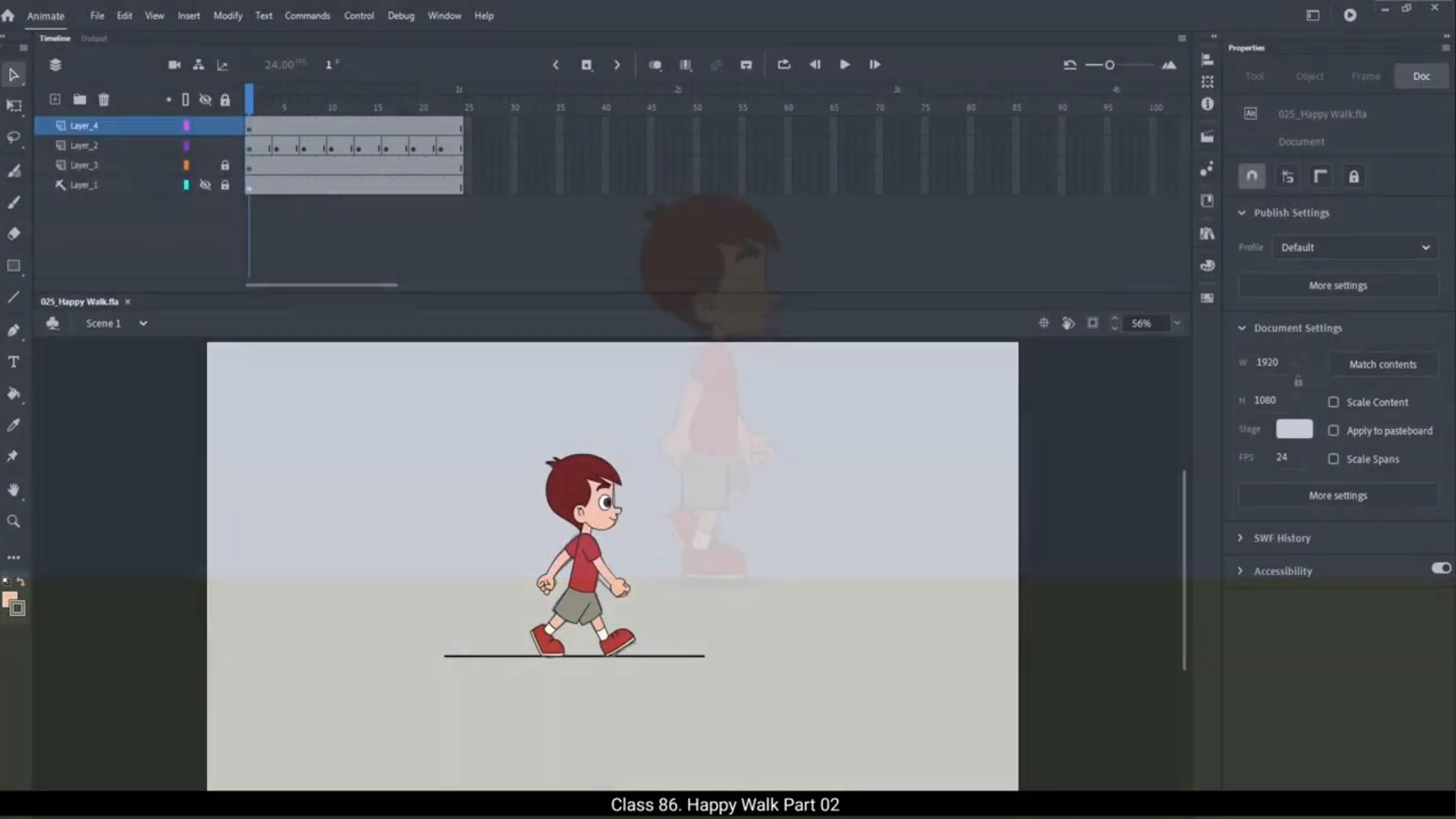The height and width of the screenshot is (819, 1456).
Task: Select the Eyedropper tool
Action: click(x=14, y=425)
